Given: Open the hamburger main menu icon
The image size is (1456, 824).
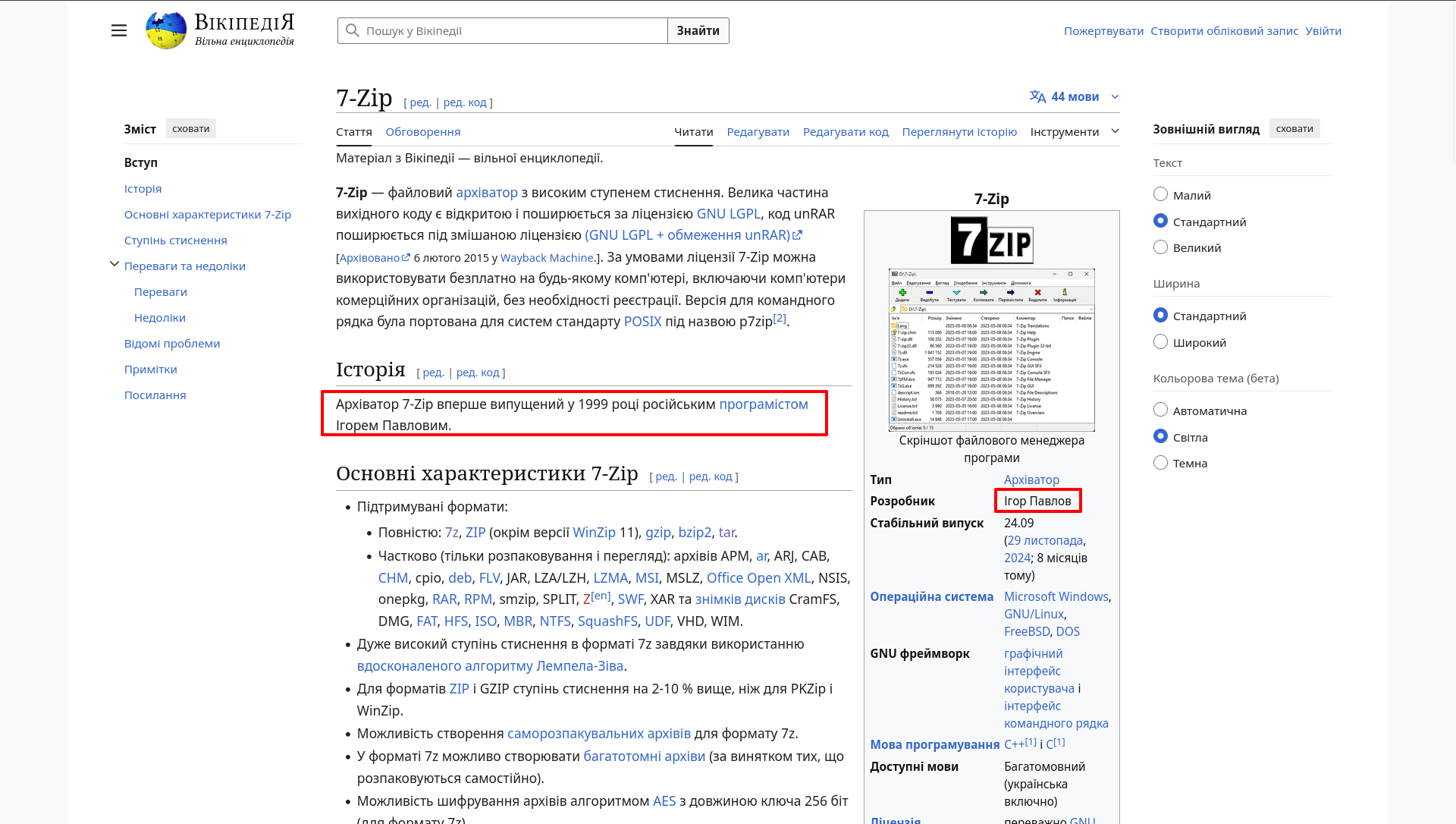Looking at the screenshot, I should pyautogui.click(x=119, y=30).
